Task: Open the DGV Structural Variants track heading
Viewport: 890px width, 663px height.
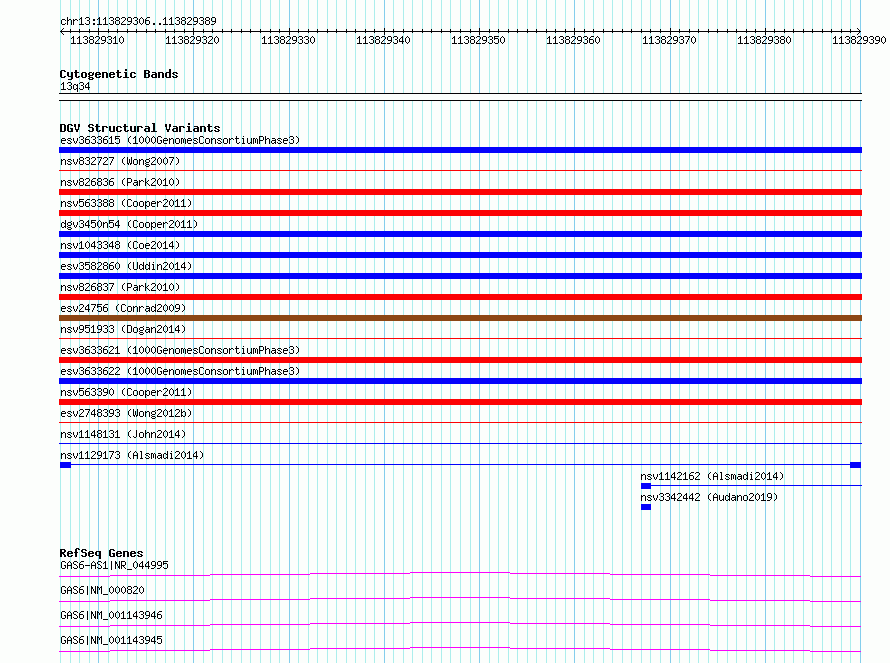Action: point(140,128)
